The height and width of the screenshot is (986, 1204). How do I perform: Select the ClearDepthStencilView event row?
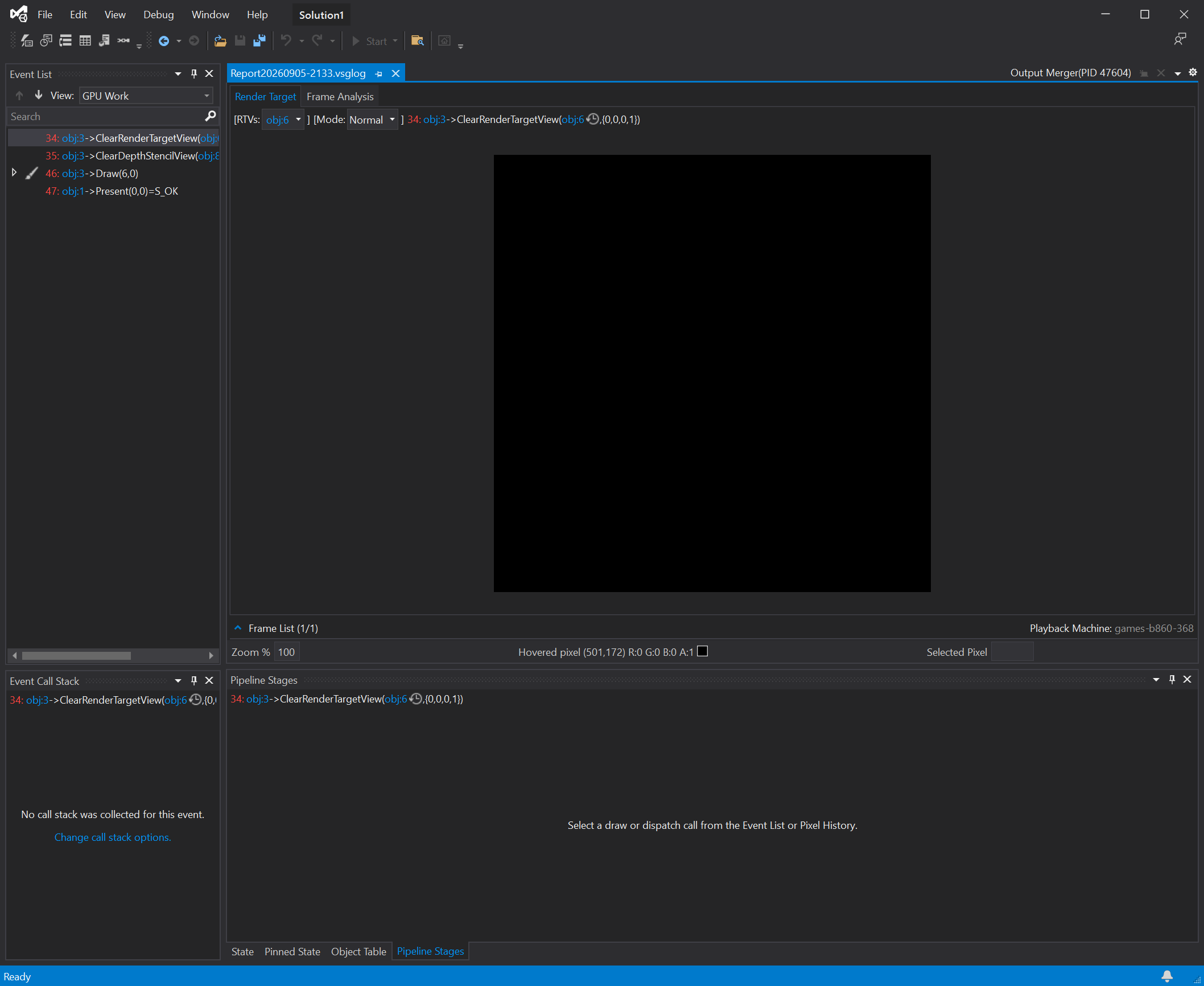(114, 155)
